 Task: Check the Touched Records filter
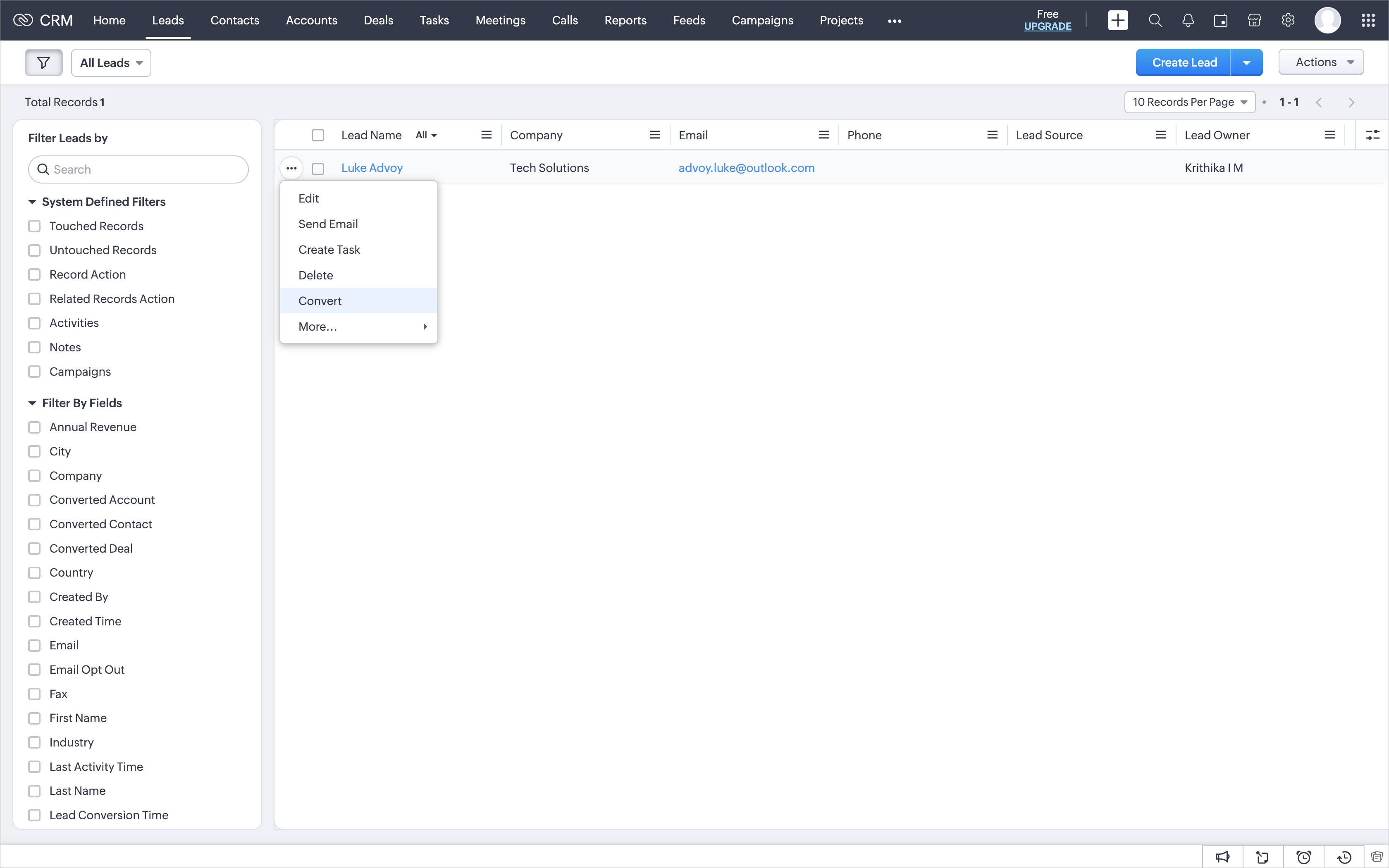click(34, 226)
